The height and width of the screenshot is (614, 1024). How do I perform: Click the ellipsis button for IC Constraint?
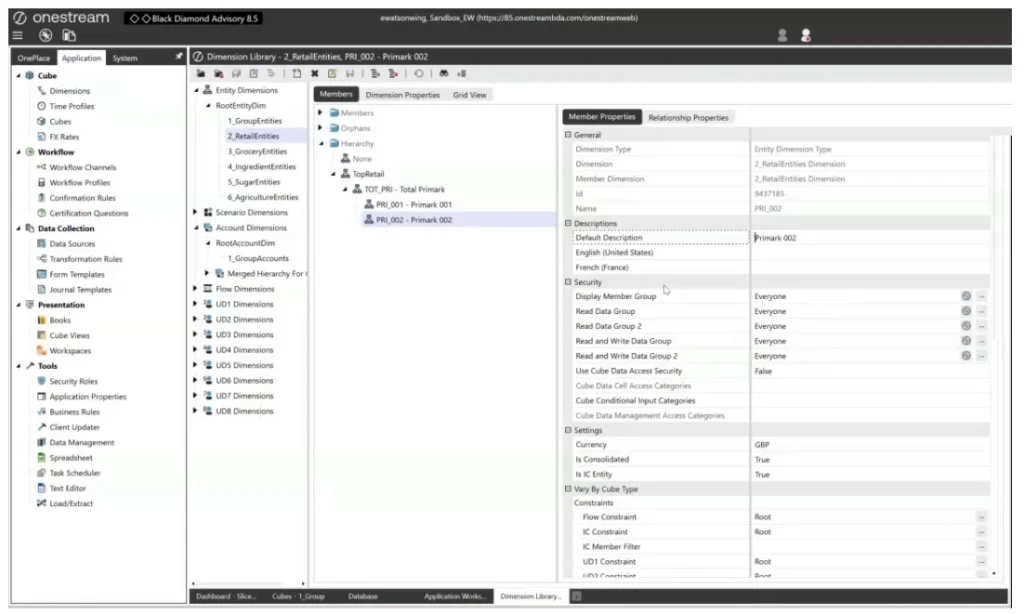pos(982,532)
